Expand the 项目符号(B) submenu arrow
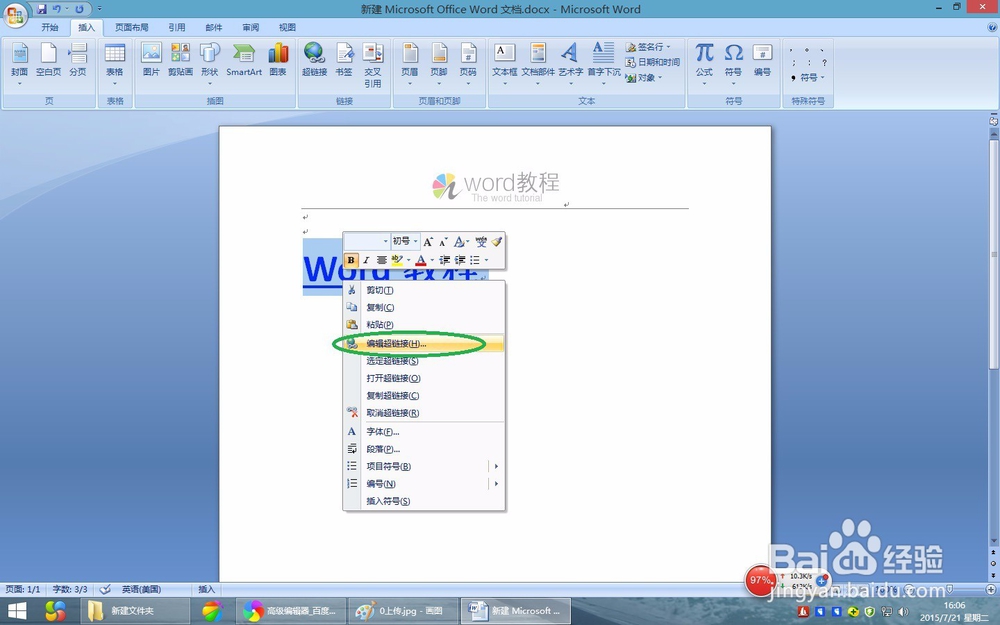Viewport: 1000px width, 625px height. click(496, 466)
